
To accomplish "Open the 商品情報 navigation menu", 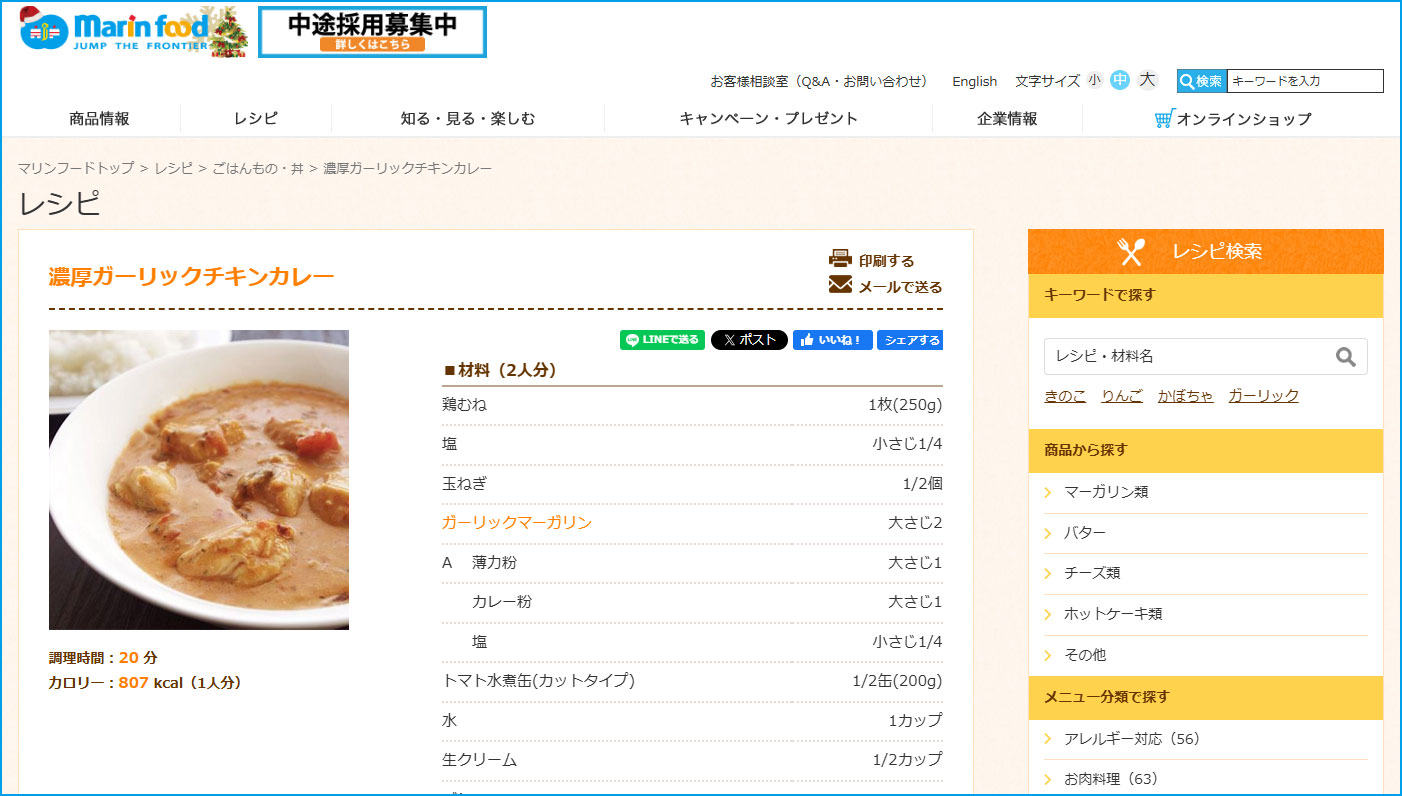I will point(99,119).
